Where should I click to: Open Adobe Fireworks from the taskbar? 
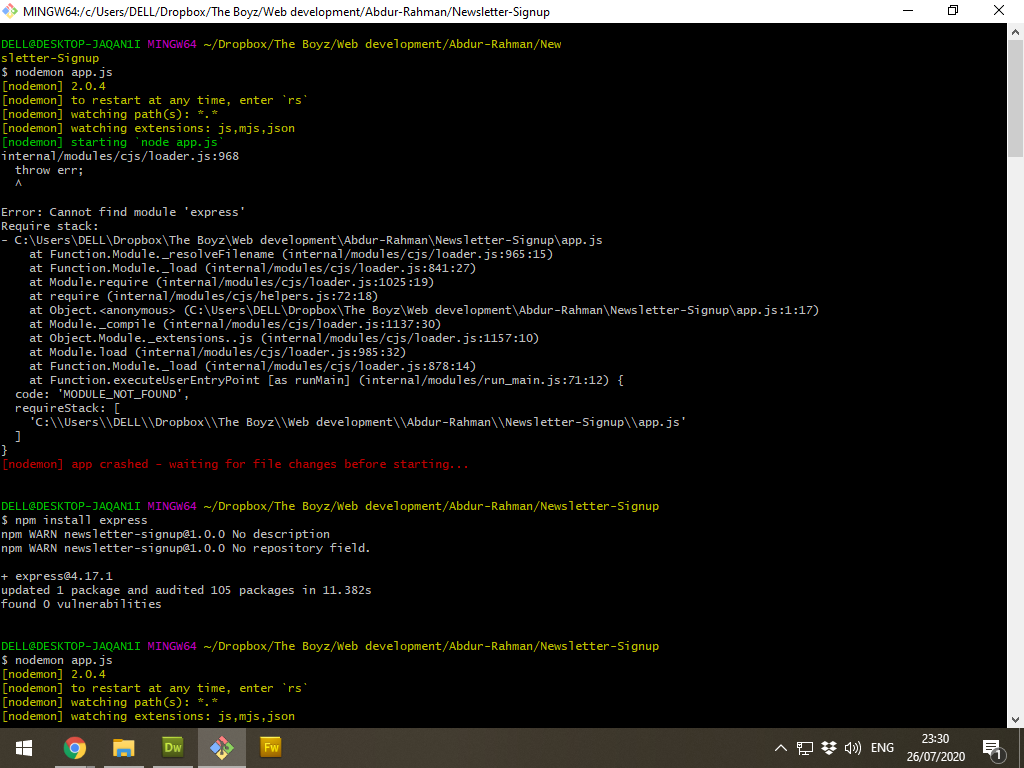point(270,746)
